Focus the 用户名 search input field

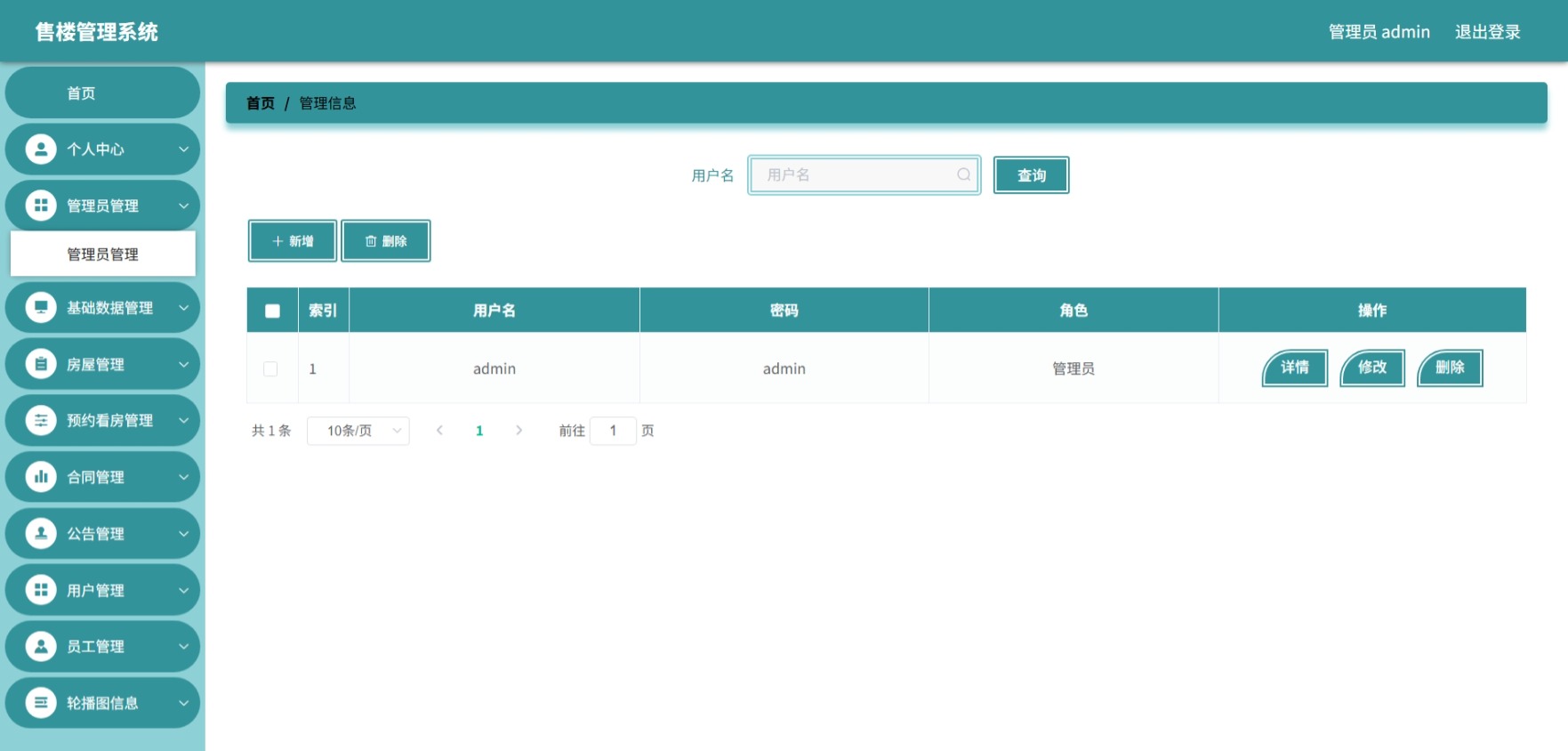coord(864,174)
